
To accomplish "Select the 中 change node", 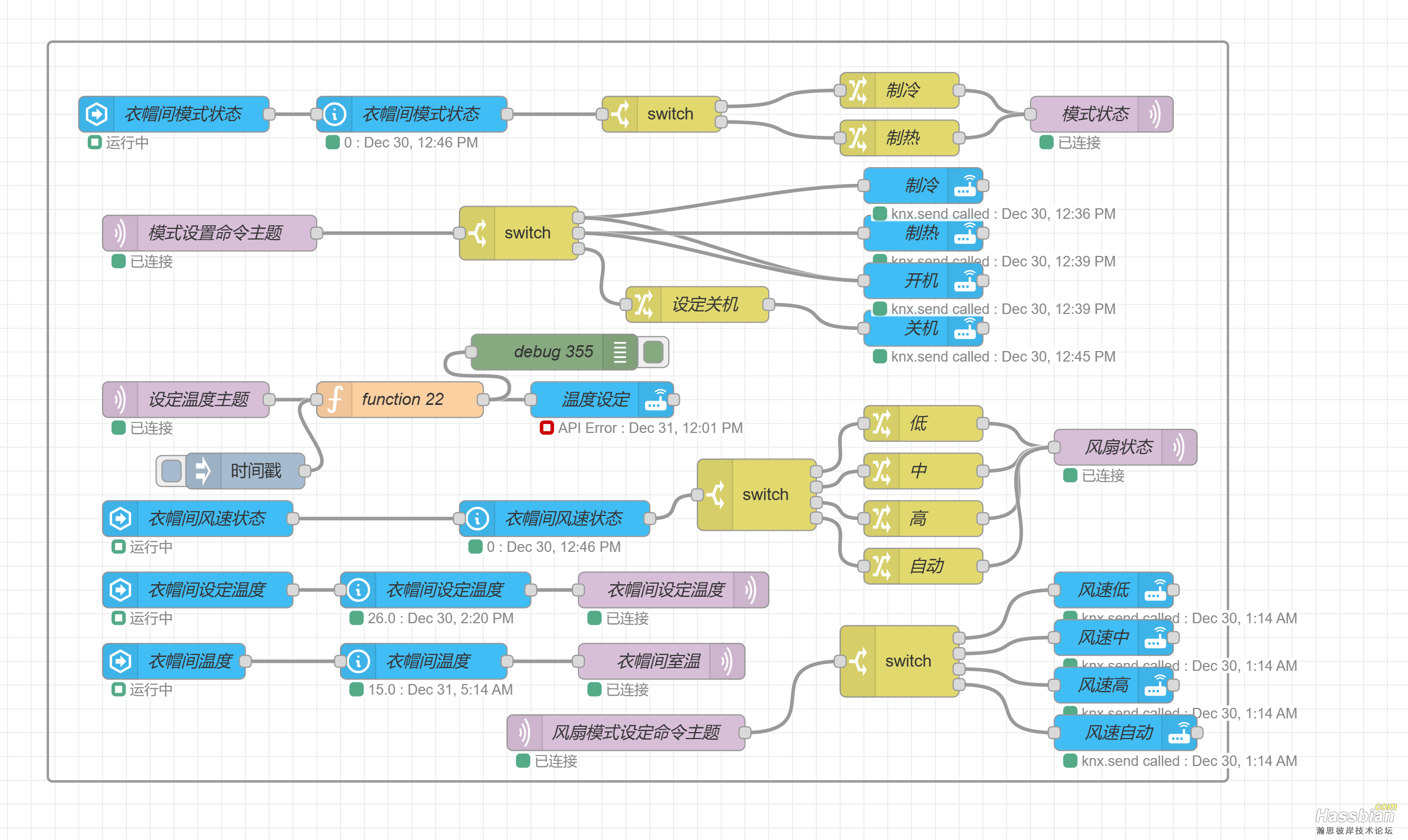I will [923, 471].
